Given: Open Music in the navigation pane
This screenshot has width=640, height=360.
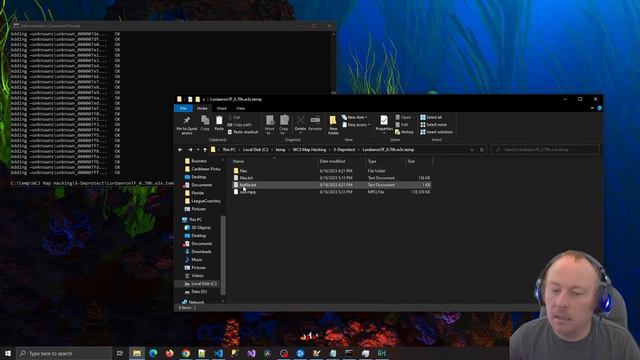Looking at the screenshot, I should coord(193,260).
